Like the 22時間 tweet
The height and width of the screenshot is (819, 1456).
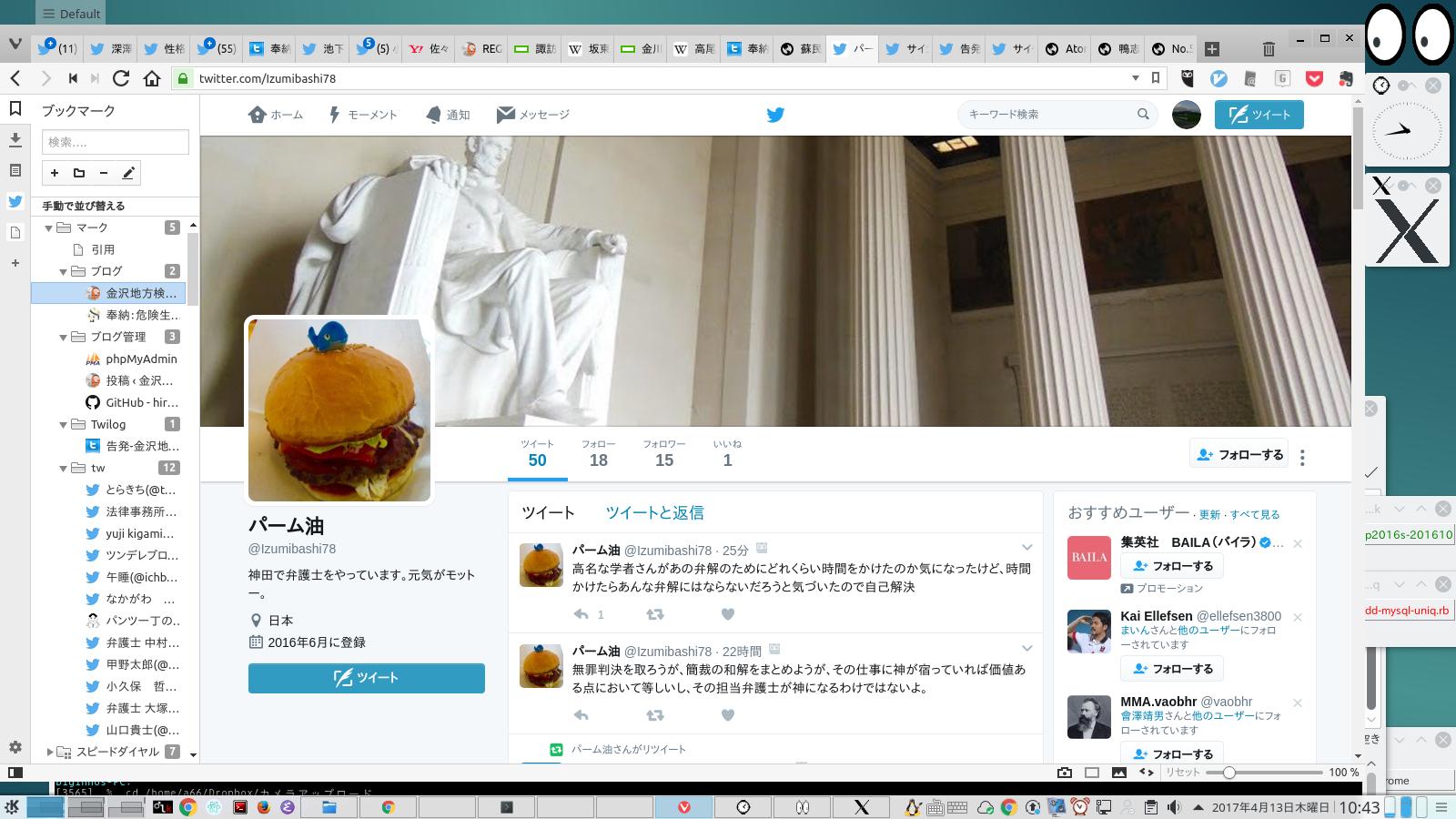click(727, 715)
